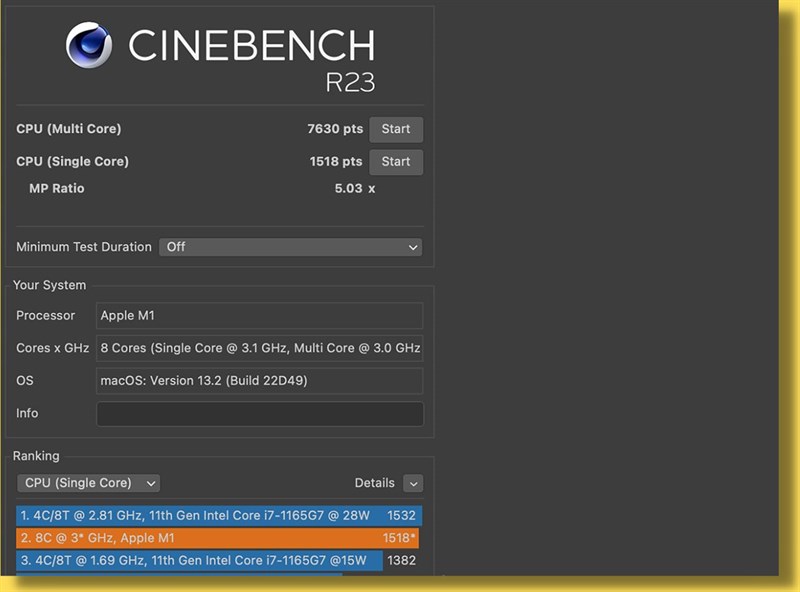Start the CPU Single Core benchmark
The width and height of the screenshot is (800, 592).
coord(396,161)
